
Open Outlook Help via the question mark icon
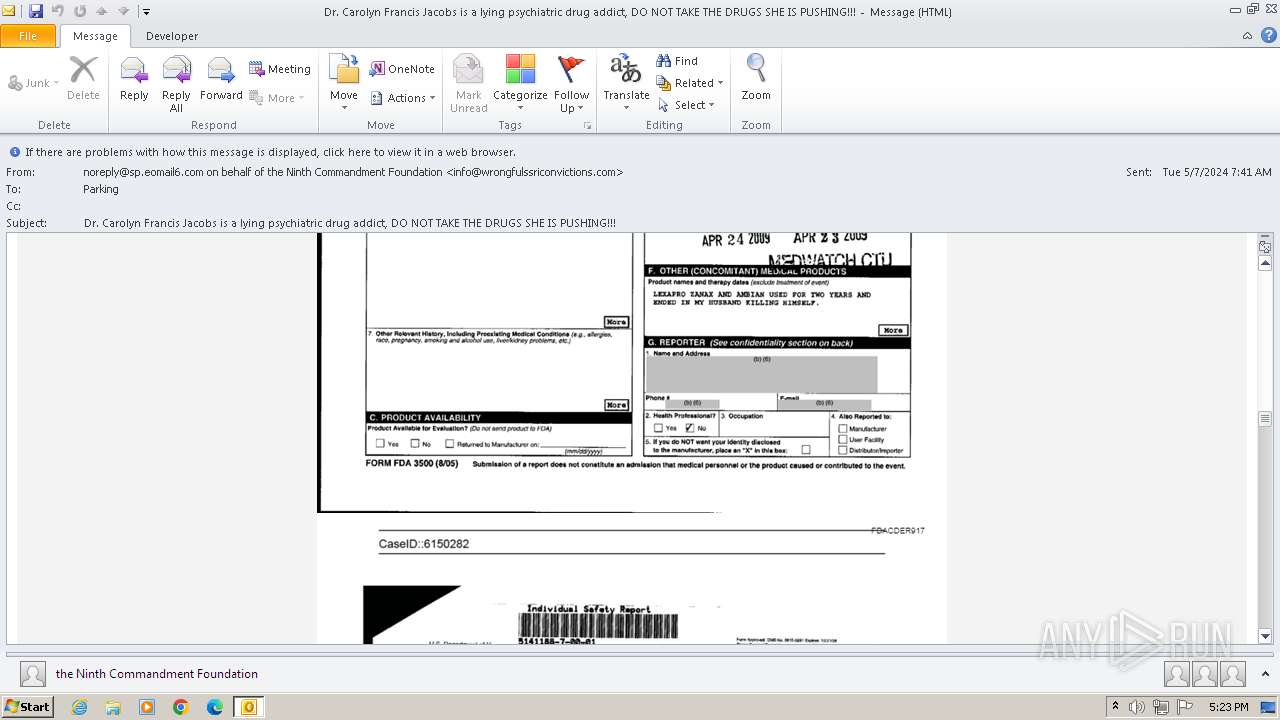(x=1268, y=36)
